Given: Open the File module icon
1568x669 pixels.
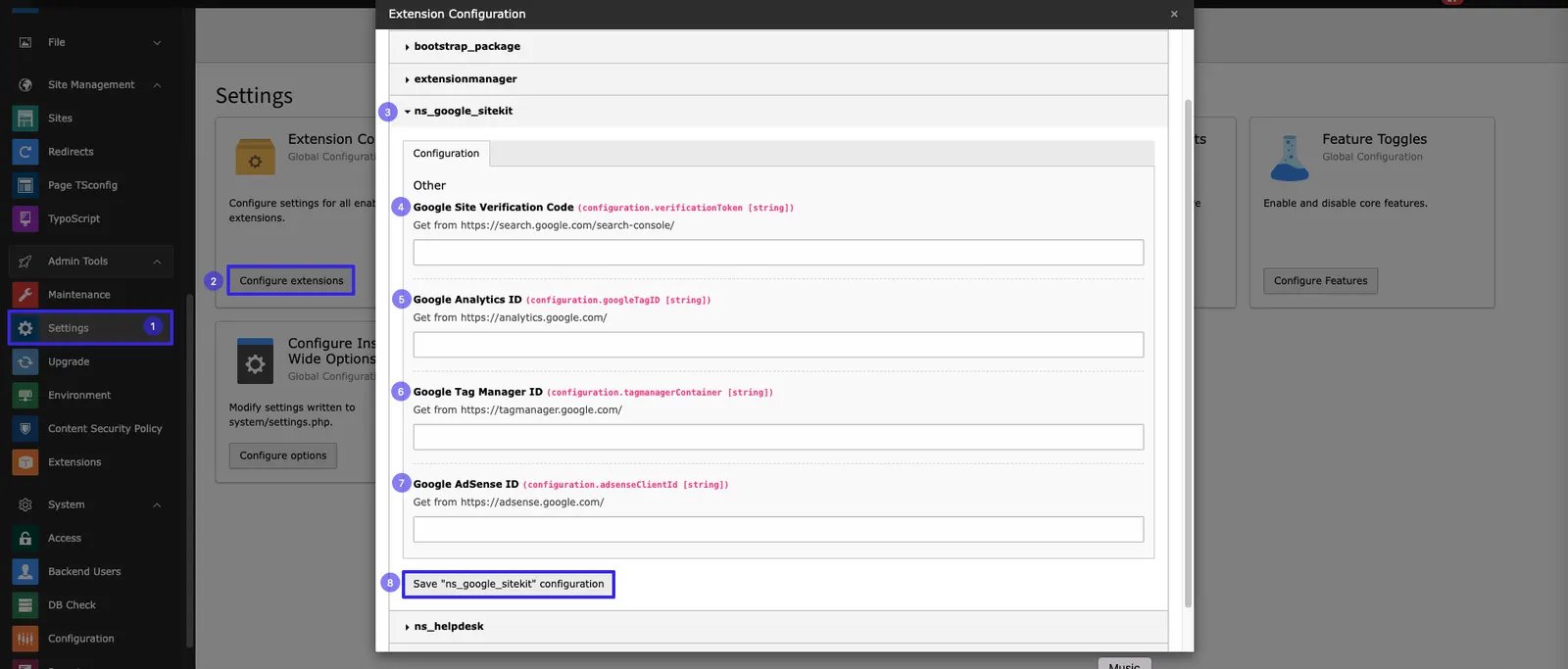Looking at the screenshot, I should point(25,42).
